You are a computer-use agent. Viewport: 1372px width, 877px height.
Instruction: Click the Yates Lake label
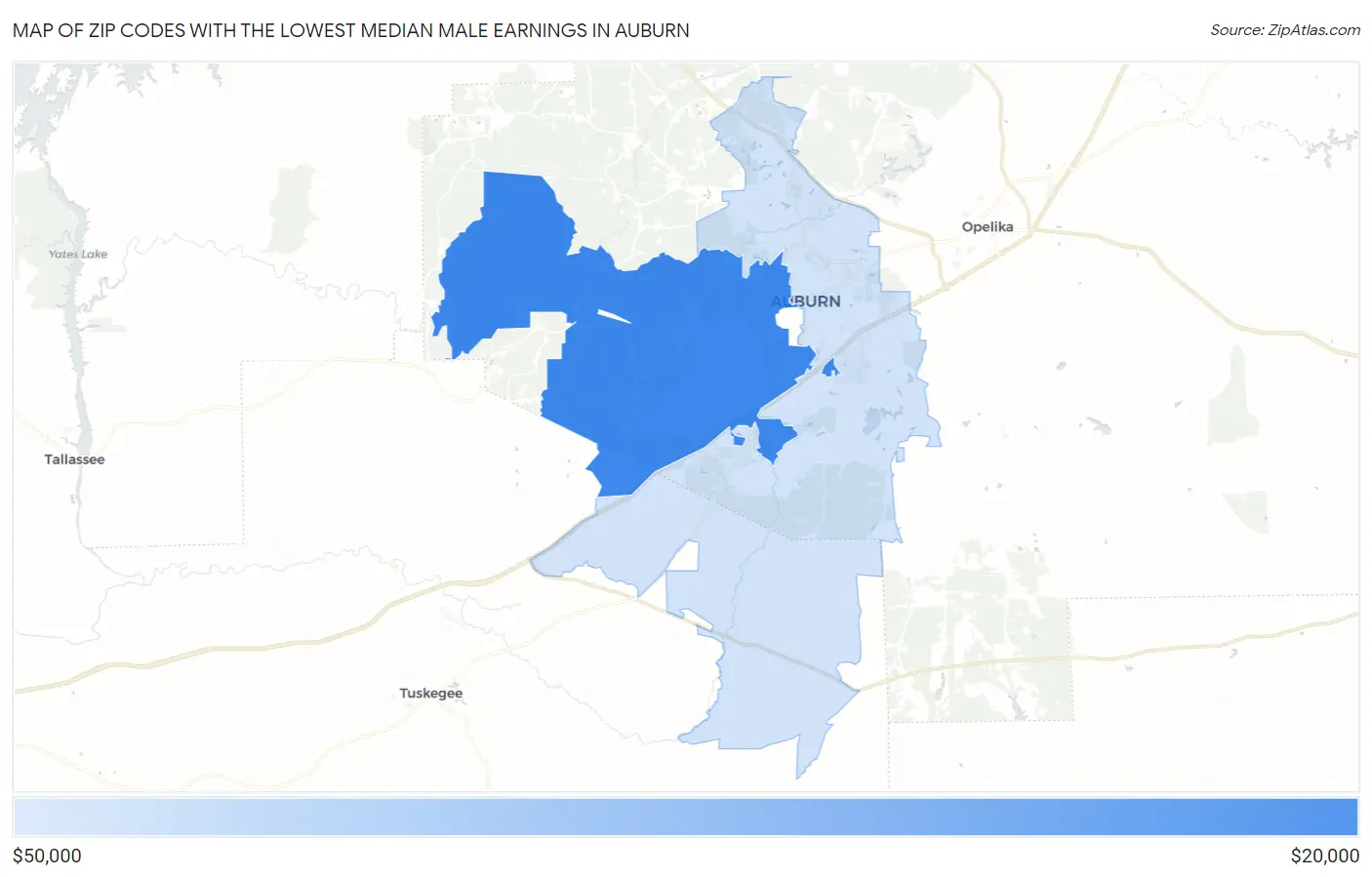(x=78, y=255)
